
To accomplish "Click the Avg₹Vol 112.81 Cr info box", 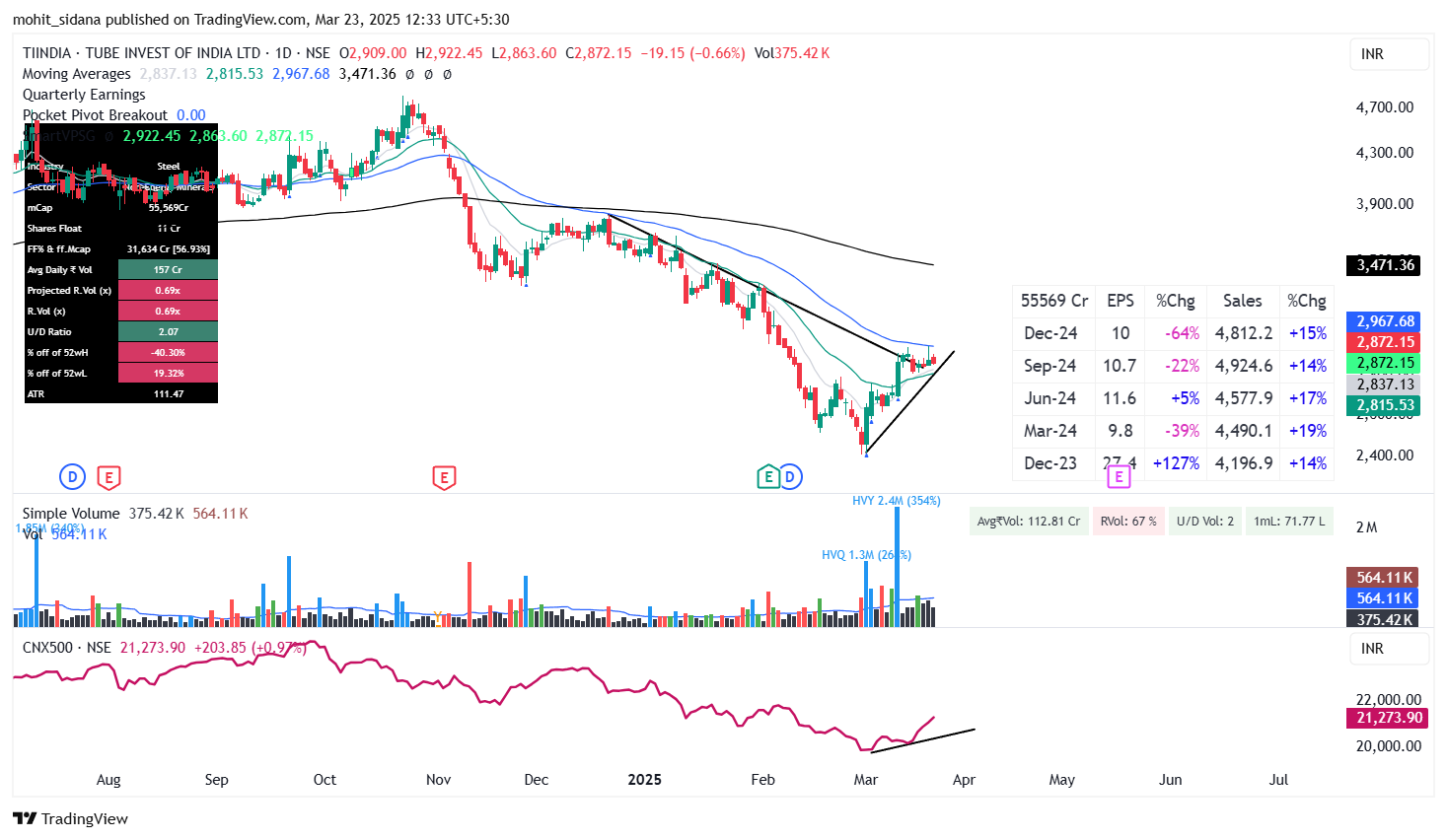I will (x=1029, y=522).
